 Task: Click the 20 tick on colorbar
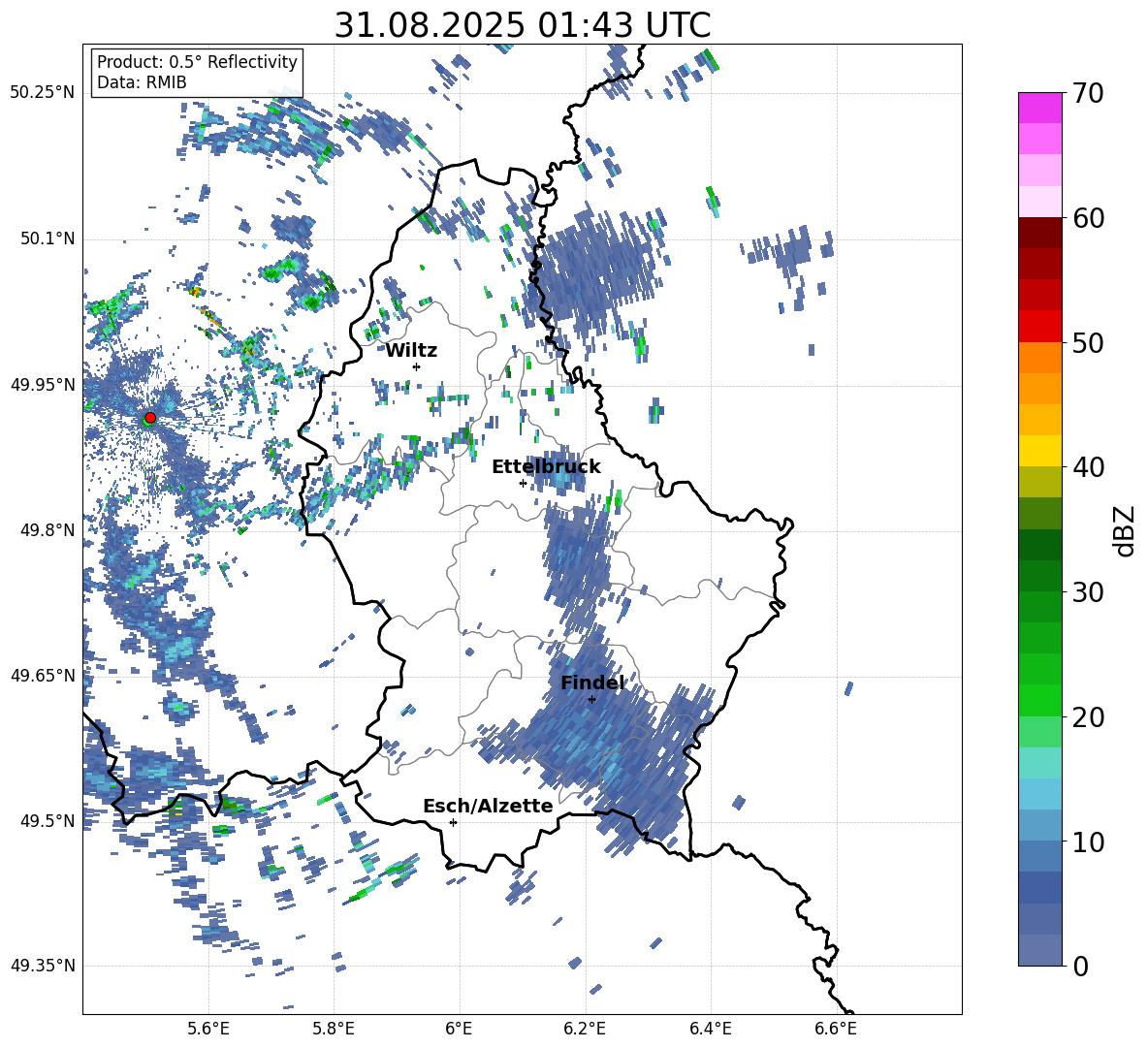(1089, 716)
